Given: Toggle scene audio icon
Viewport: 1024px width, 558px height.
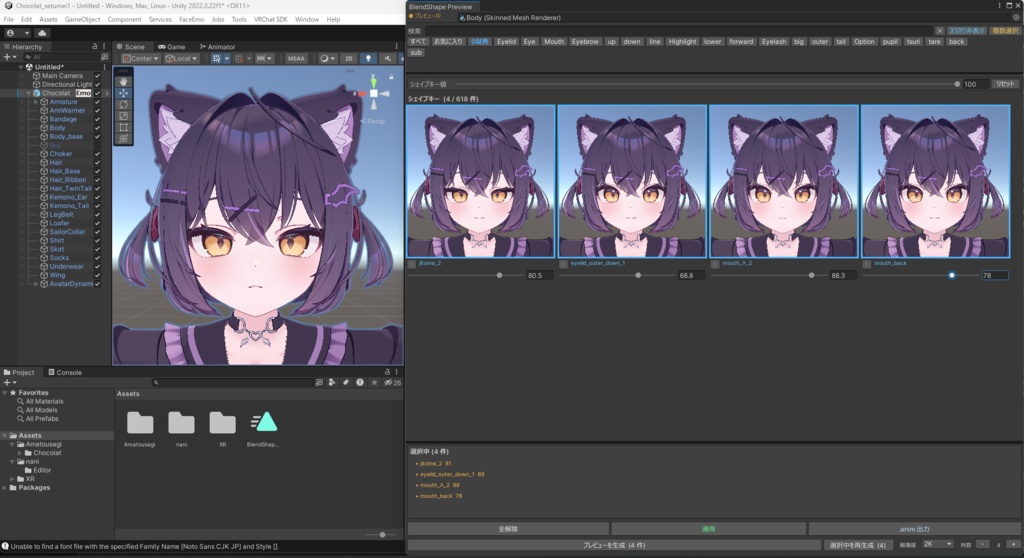Looking at the screenshot, I should (388, 58).
